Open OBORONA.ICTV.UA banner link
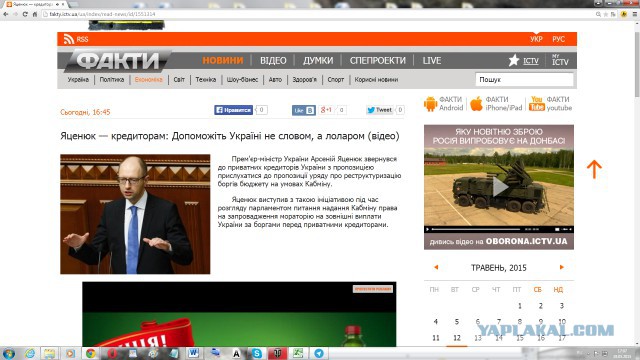Viewport: 640px width, 360px height. [499, 242]
